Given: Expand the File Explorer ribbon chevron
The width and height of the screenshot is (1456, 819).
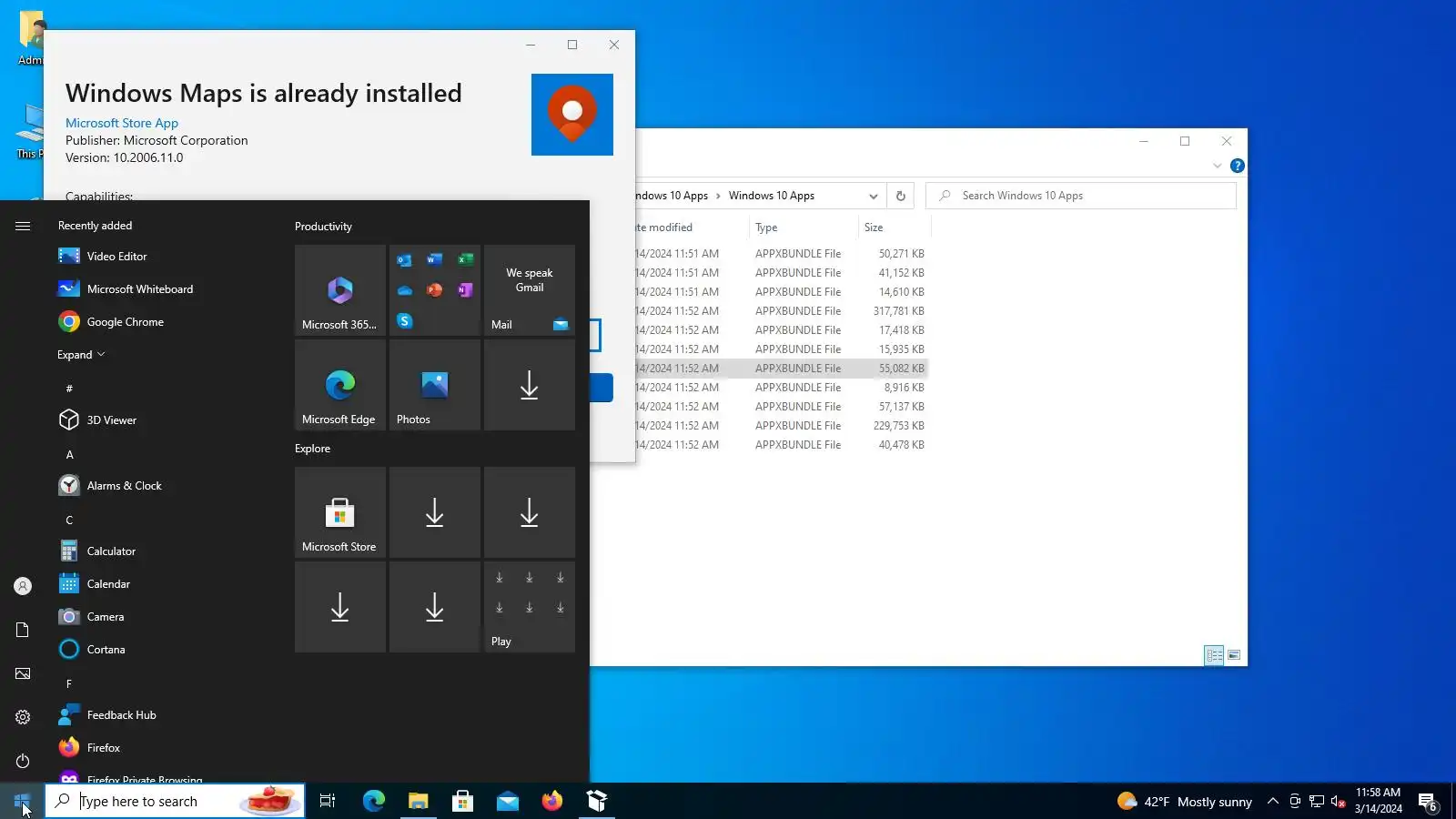Looking at the screenshot, I should 1218,166.
